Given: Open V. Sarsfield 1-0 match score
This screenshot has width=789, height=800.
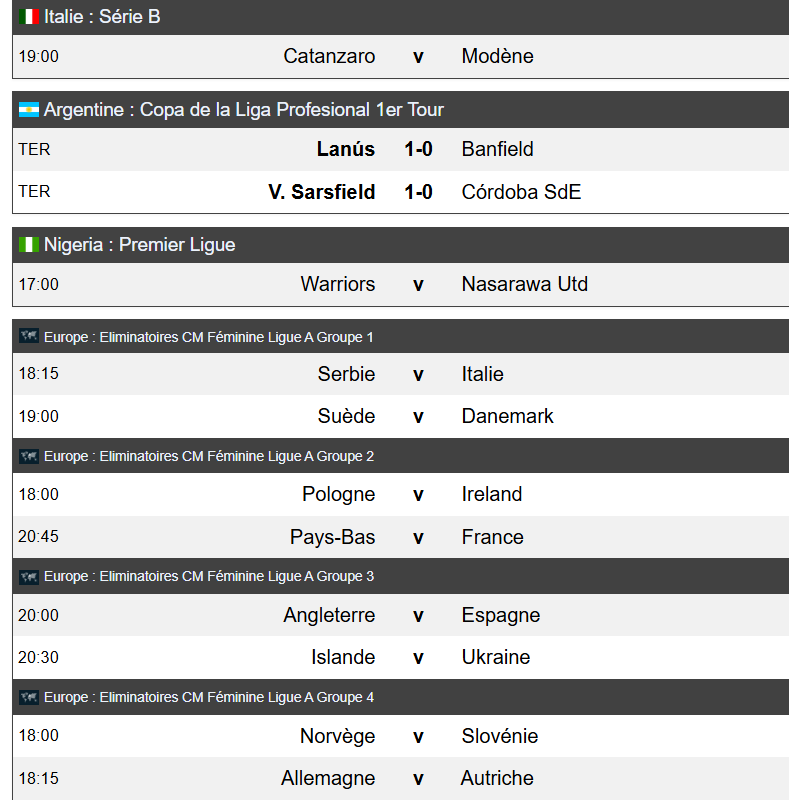Looking at the screenshot, I should (418, 191).
